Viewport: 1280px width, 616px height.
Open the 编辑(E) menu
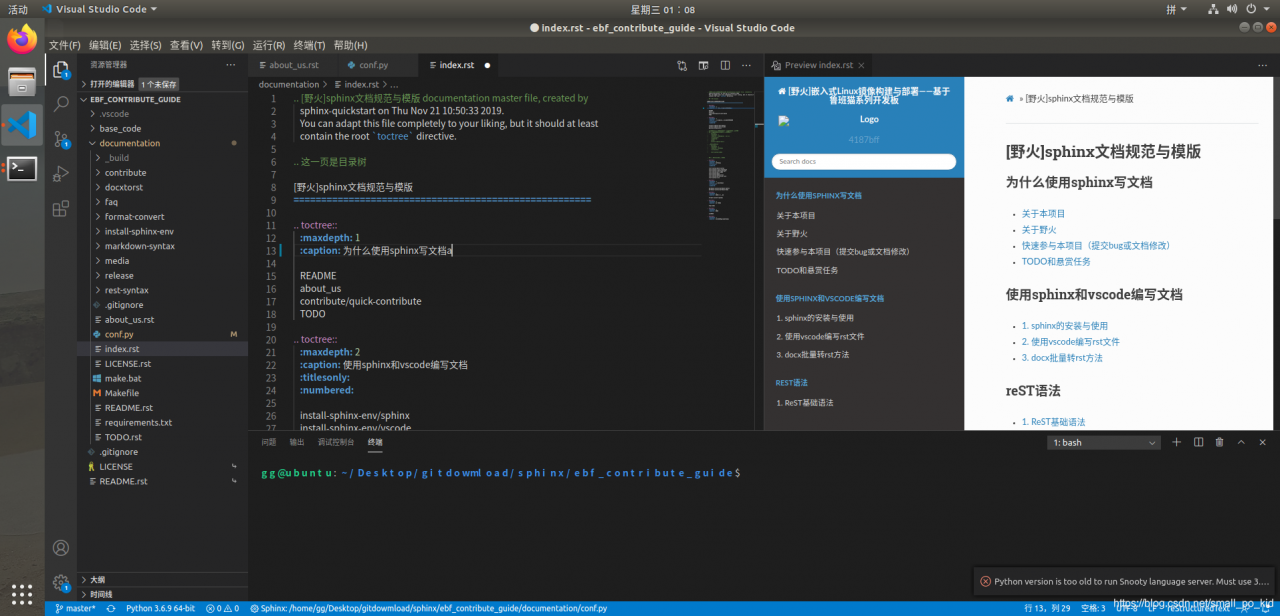[105, 45]
